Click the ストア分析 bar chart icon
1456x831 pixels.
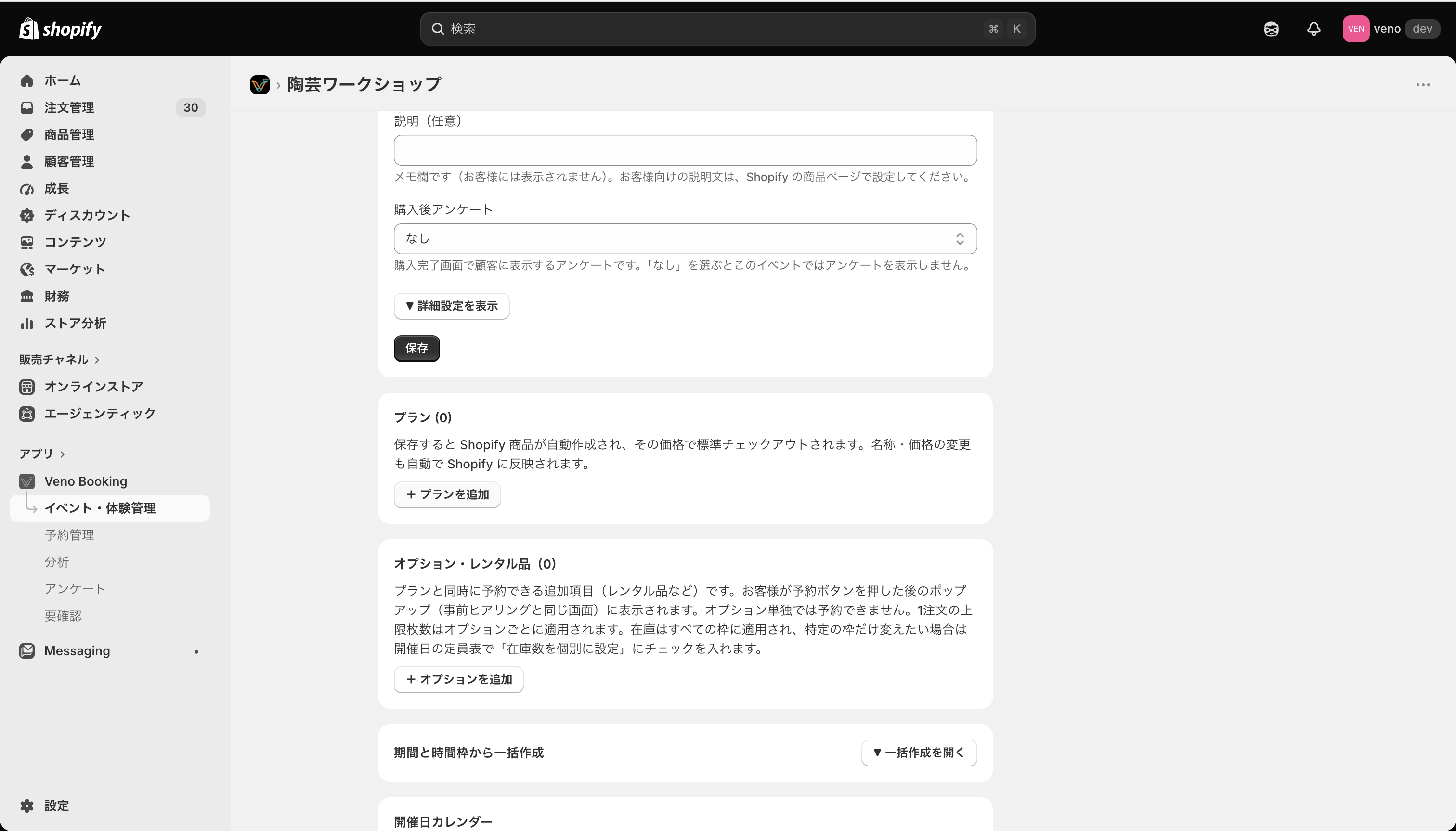pyautogui.click(x=27, y=323)
